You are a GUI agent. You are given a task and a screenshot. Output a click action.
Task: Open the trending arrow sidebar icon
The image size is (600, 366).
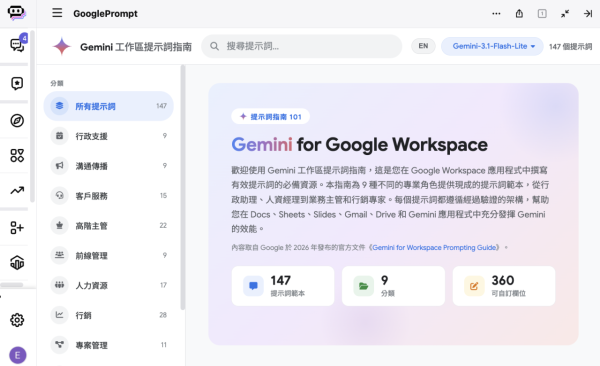pos(17,190)
